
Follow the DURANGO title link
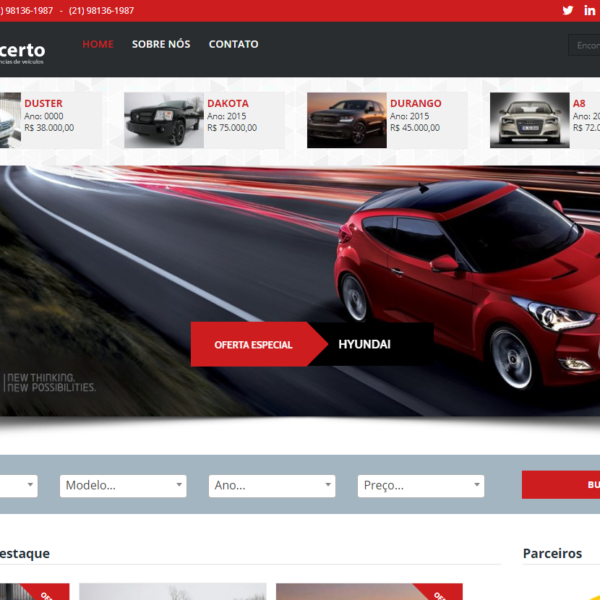[x=415, y=104]
